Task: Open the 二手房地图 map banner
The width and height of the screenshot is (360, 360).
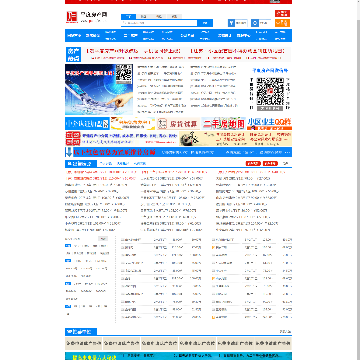Action: 224,124
